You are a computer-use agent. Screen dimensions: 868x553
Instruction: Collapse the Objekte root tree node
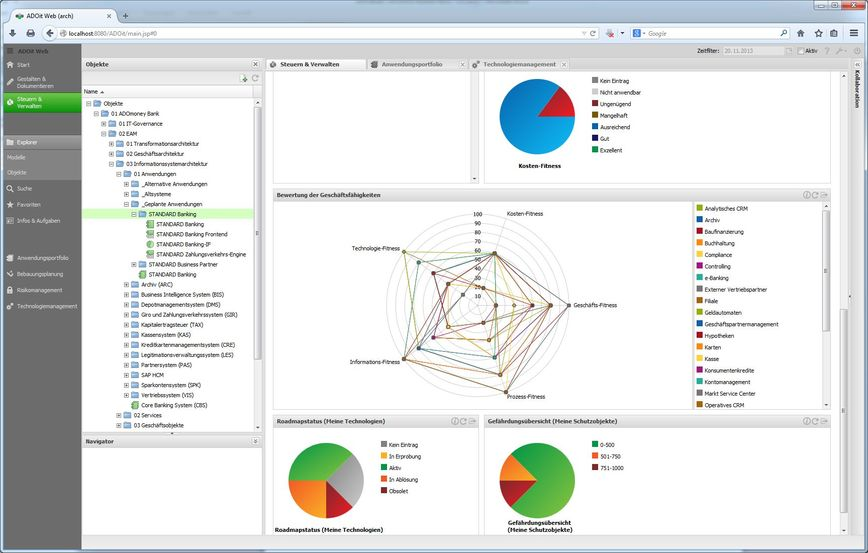tap(89, 104)
